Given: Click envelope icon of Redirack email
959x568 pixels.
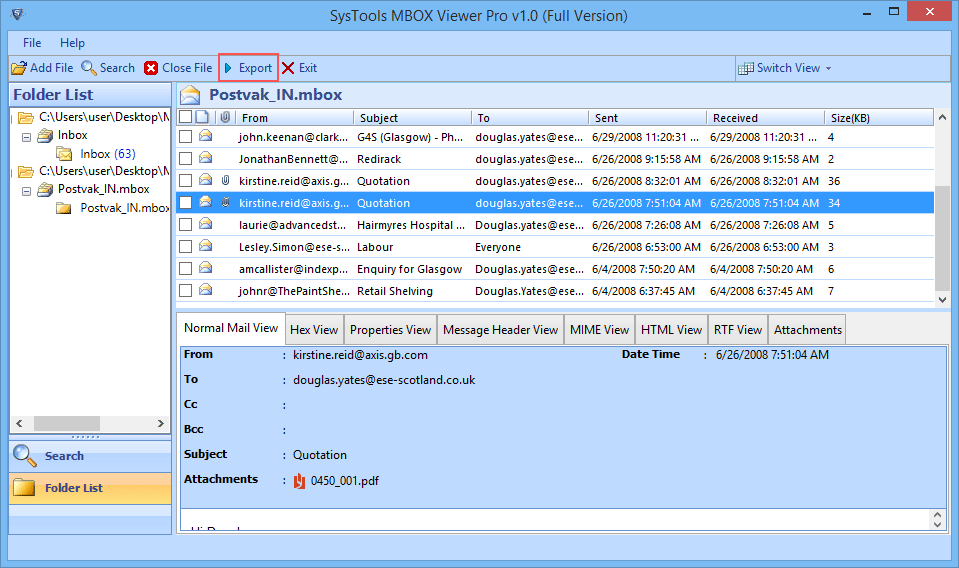Looking at the screenshot, I should coord(206,157).
